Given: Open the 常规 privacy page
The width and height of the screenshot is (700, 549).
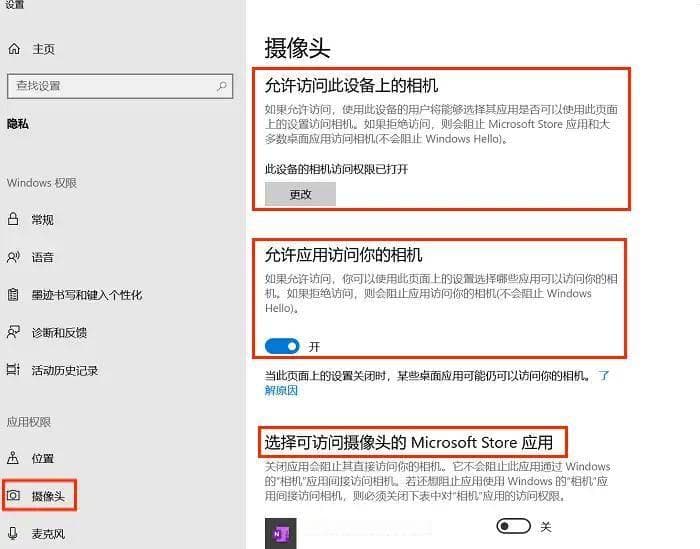Looking at the screenshot, I should (x=42, y=219).
